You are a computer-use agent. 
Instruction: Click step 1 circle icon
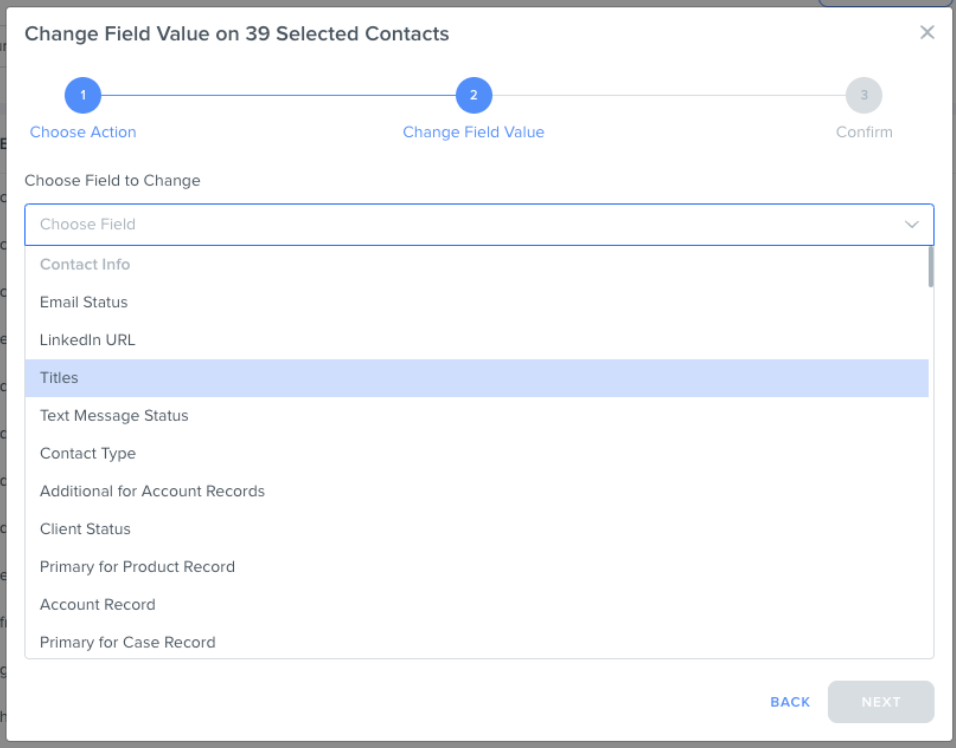[x=83, y=95]
